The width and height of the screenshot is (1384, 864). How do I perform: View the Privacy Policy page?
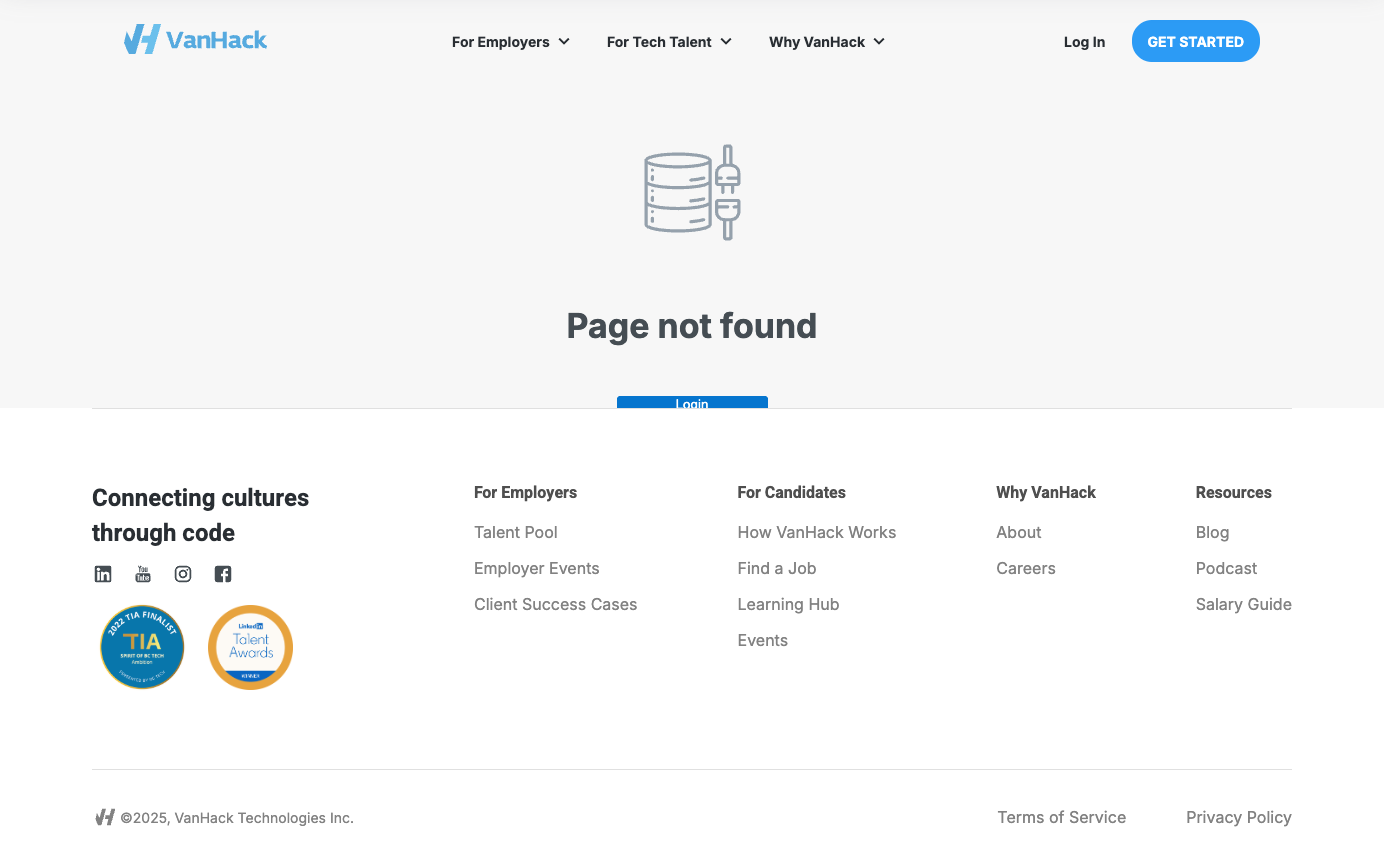(x=1238, y=817)
